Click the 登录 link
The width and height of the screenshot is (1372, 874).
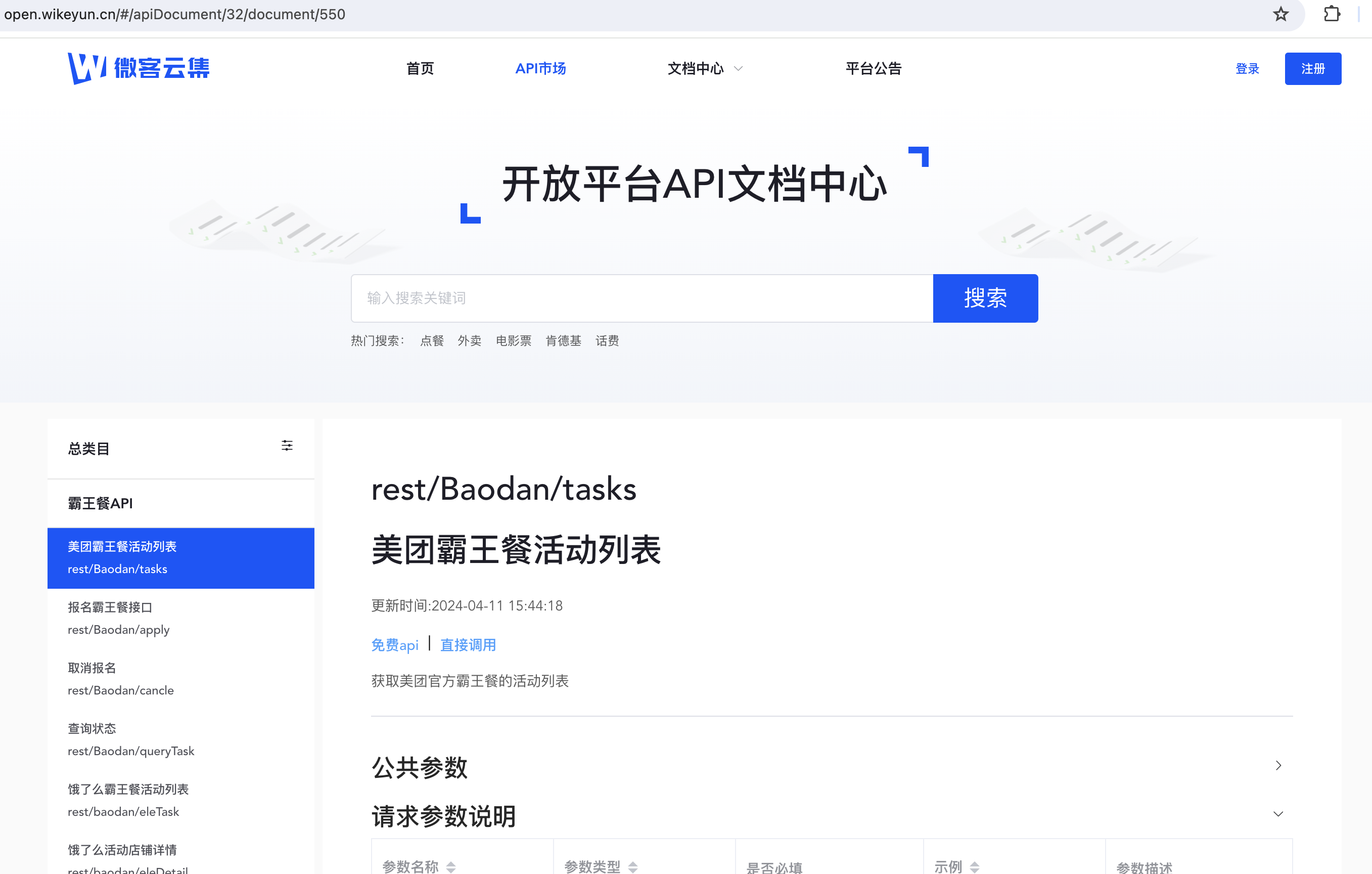coord(1247,68)
